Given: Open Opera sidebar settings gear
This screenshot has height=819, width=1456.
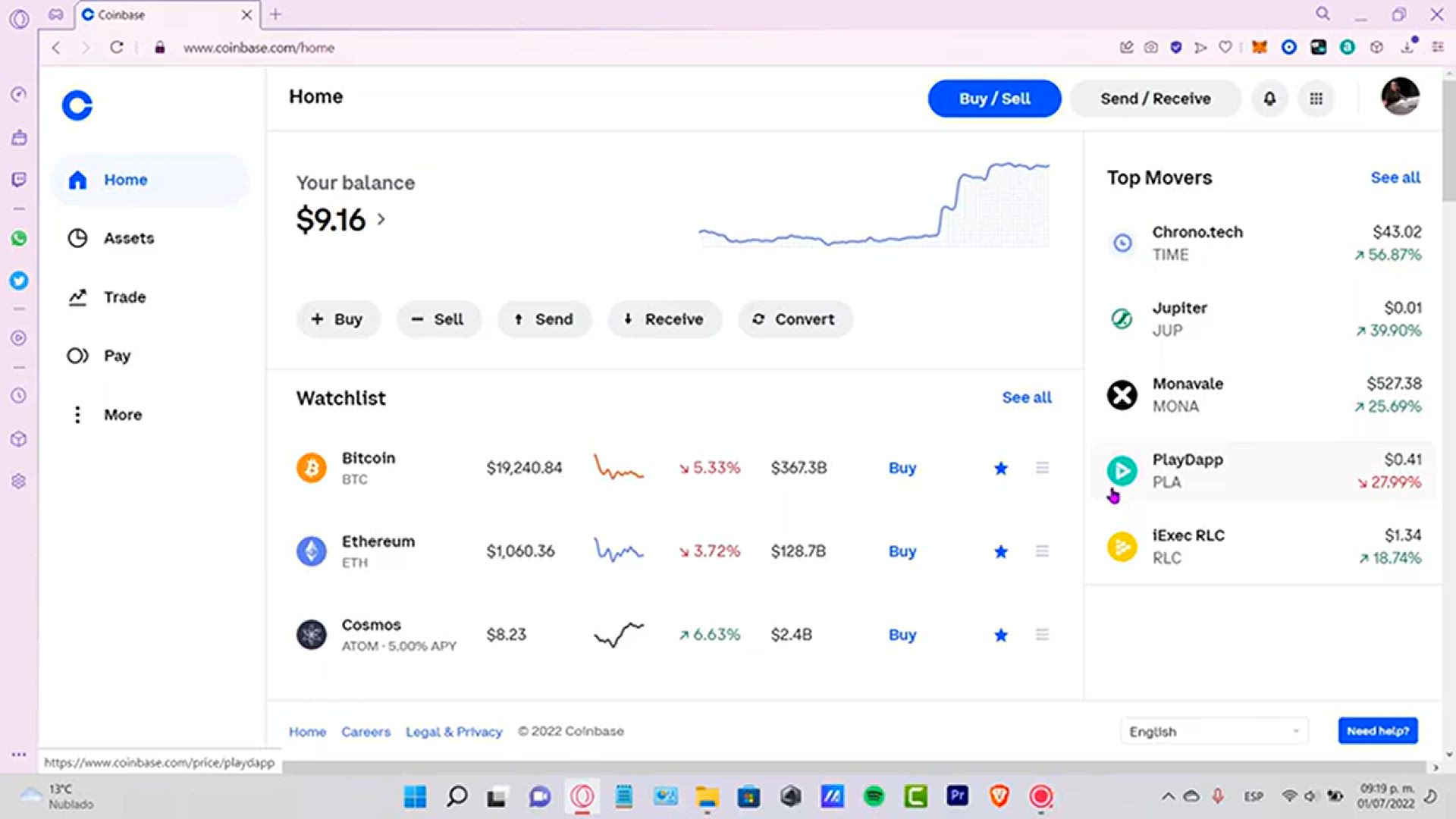Looking at the screenshot, I should tap(19, 482).
